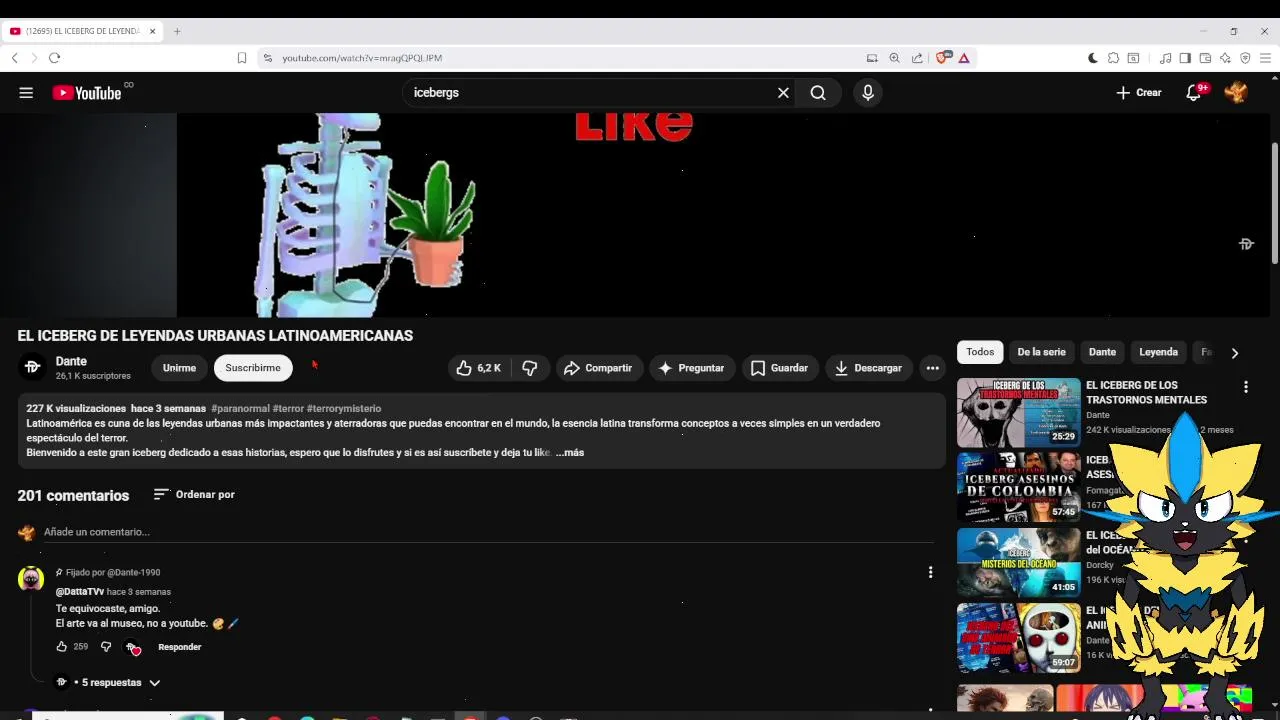This screenshot has height=720, width=1280.
Task: Focus the Añade un comentario field
Action: (489, 532)
